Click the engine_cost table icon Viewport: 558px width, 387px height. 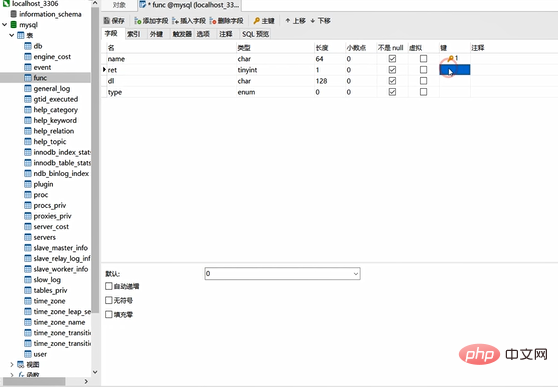click(28, 57)
